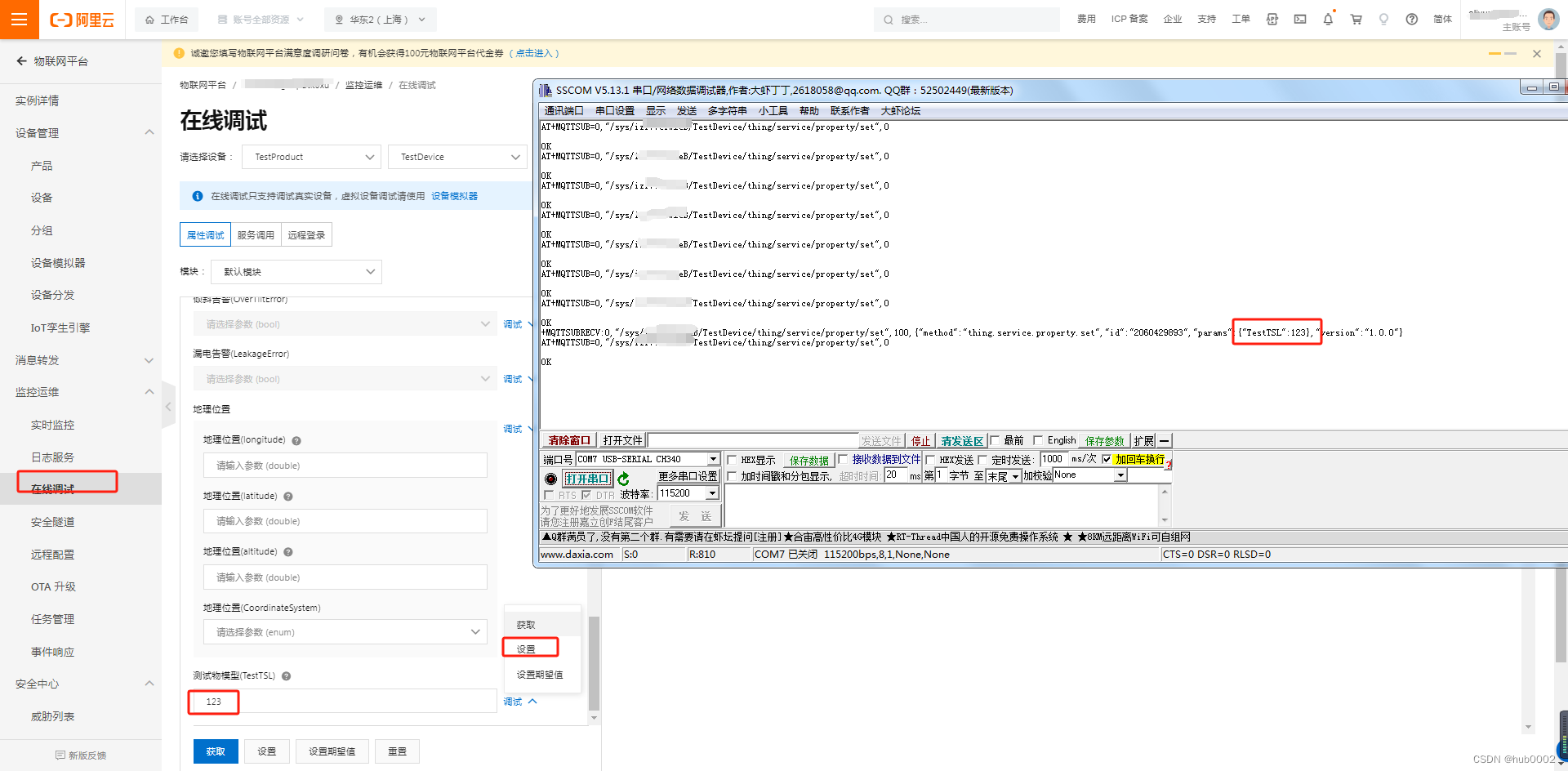Toggle HEX发送 checkbox
The height and width of the screenshot is (771, 1568).
[930, 460]
